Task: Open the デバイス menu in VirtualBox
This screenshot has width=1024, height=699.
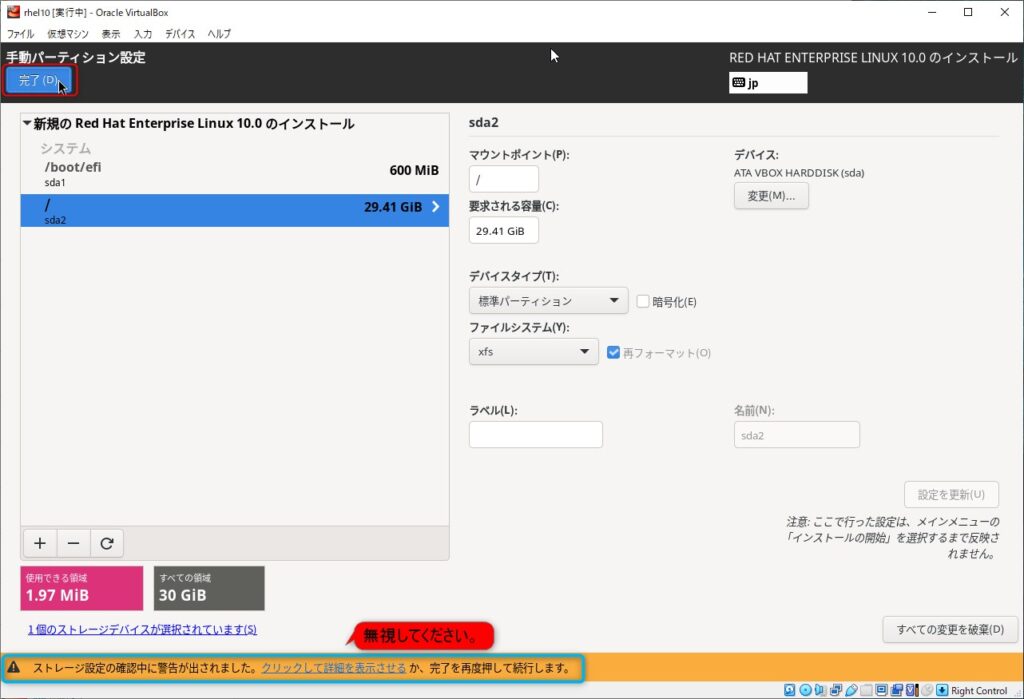Action: [180, 34]
